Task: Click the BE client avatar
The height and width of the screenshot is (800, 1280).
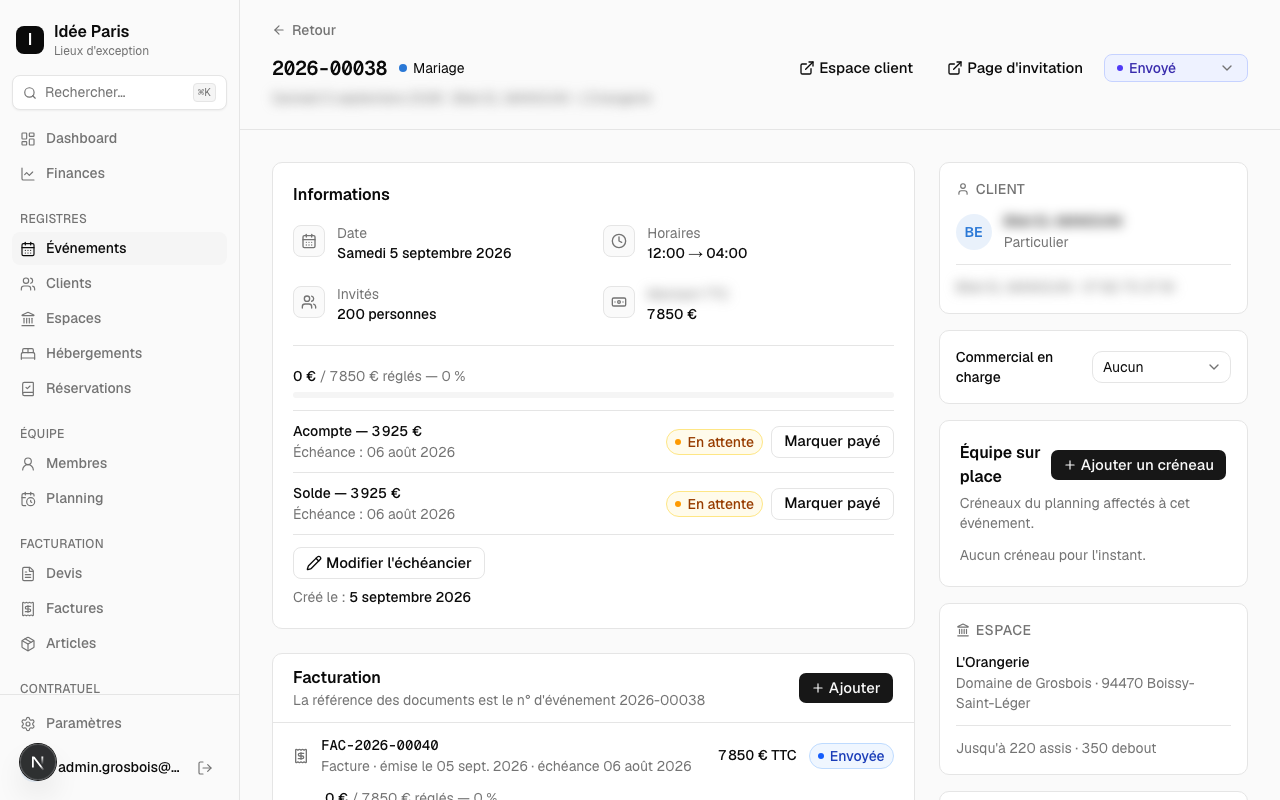Action: [974, 232]
